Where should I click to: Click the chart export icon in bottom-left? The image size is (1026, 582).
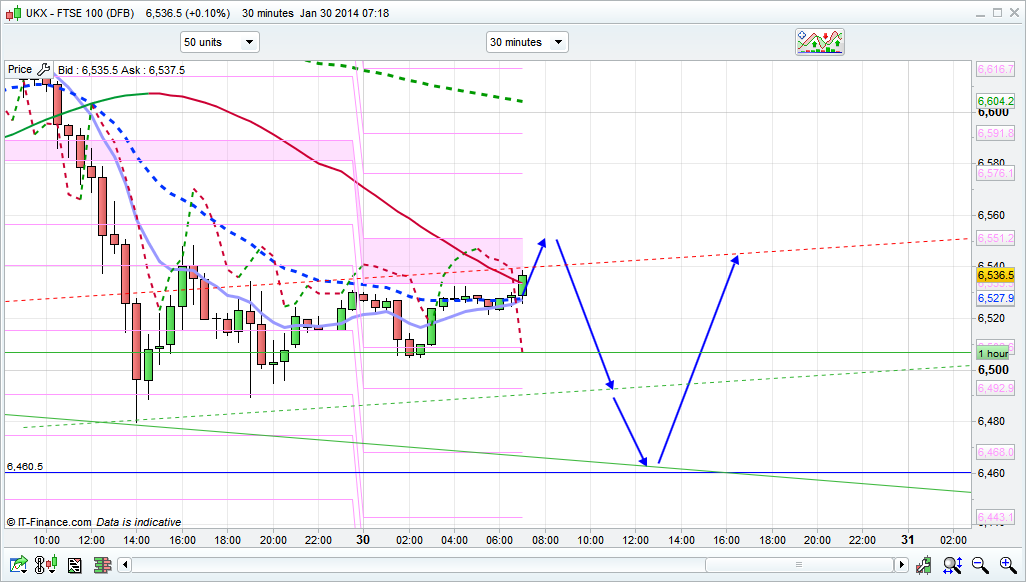click(17, 565)
